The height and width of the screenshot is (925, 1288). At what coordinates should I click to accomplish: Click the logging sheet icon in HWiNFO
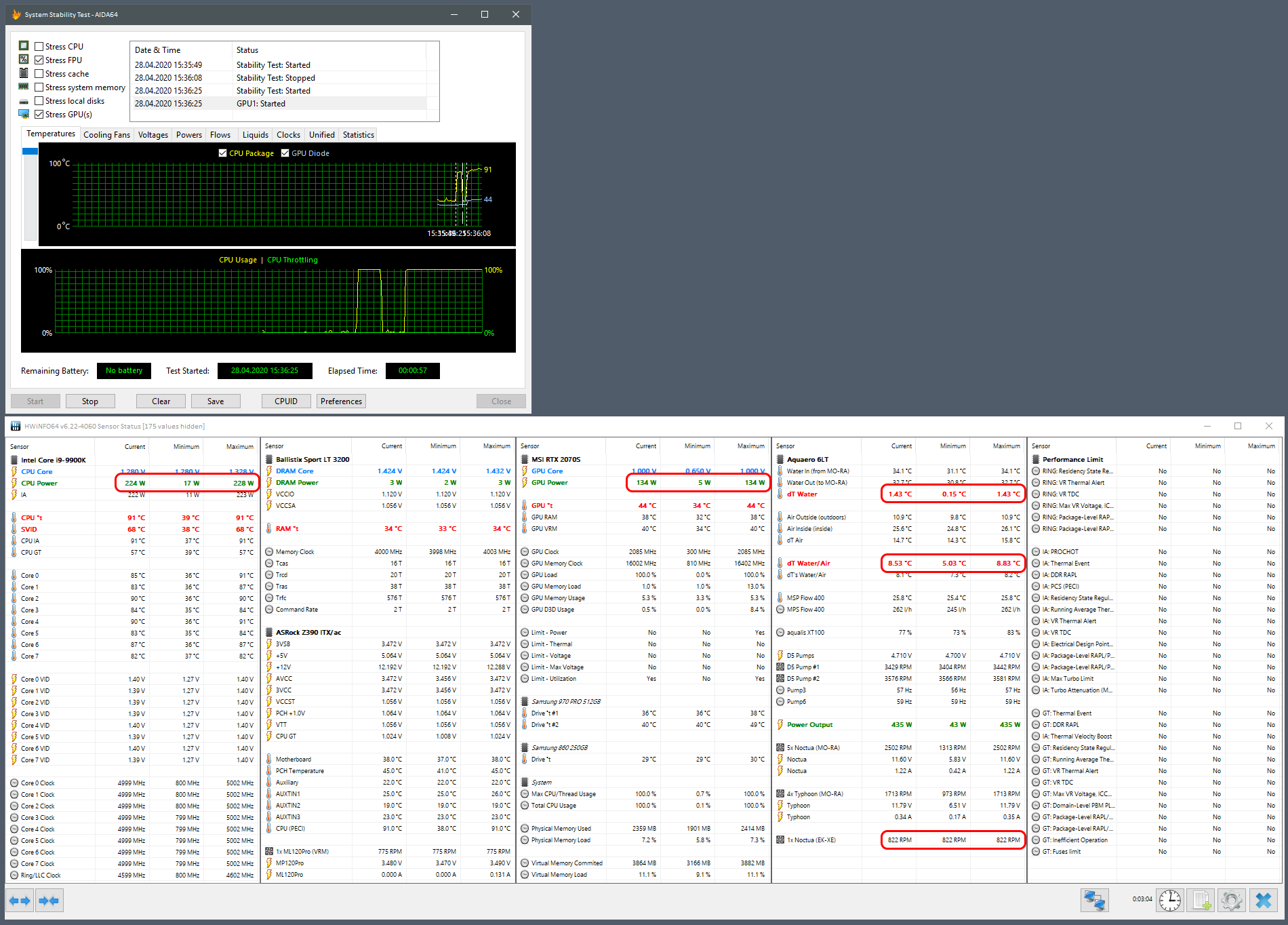pyautogui.click(x=1201, y=900)
